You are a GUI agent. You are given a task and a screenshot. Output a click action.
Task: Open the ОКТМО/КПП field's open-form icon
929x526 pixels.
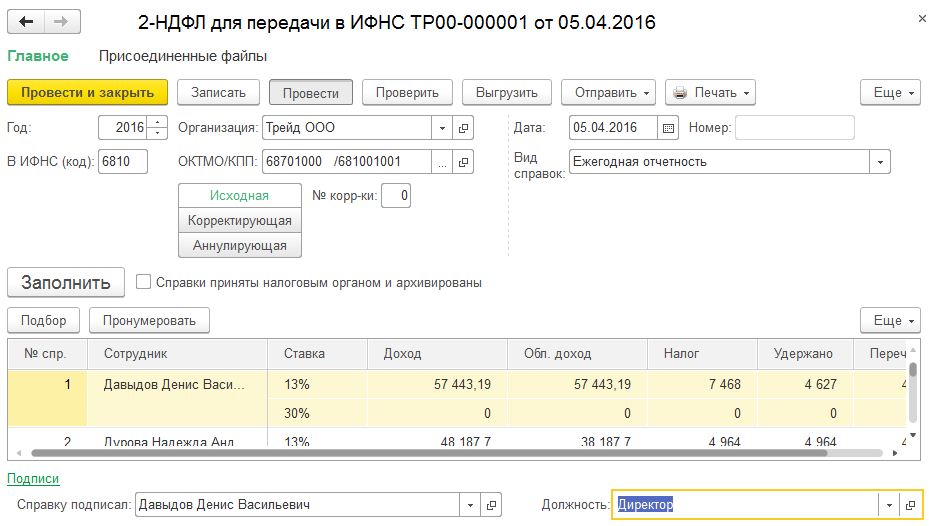click(463, 162)
